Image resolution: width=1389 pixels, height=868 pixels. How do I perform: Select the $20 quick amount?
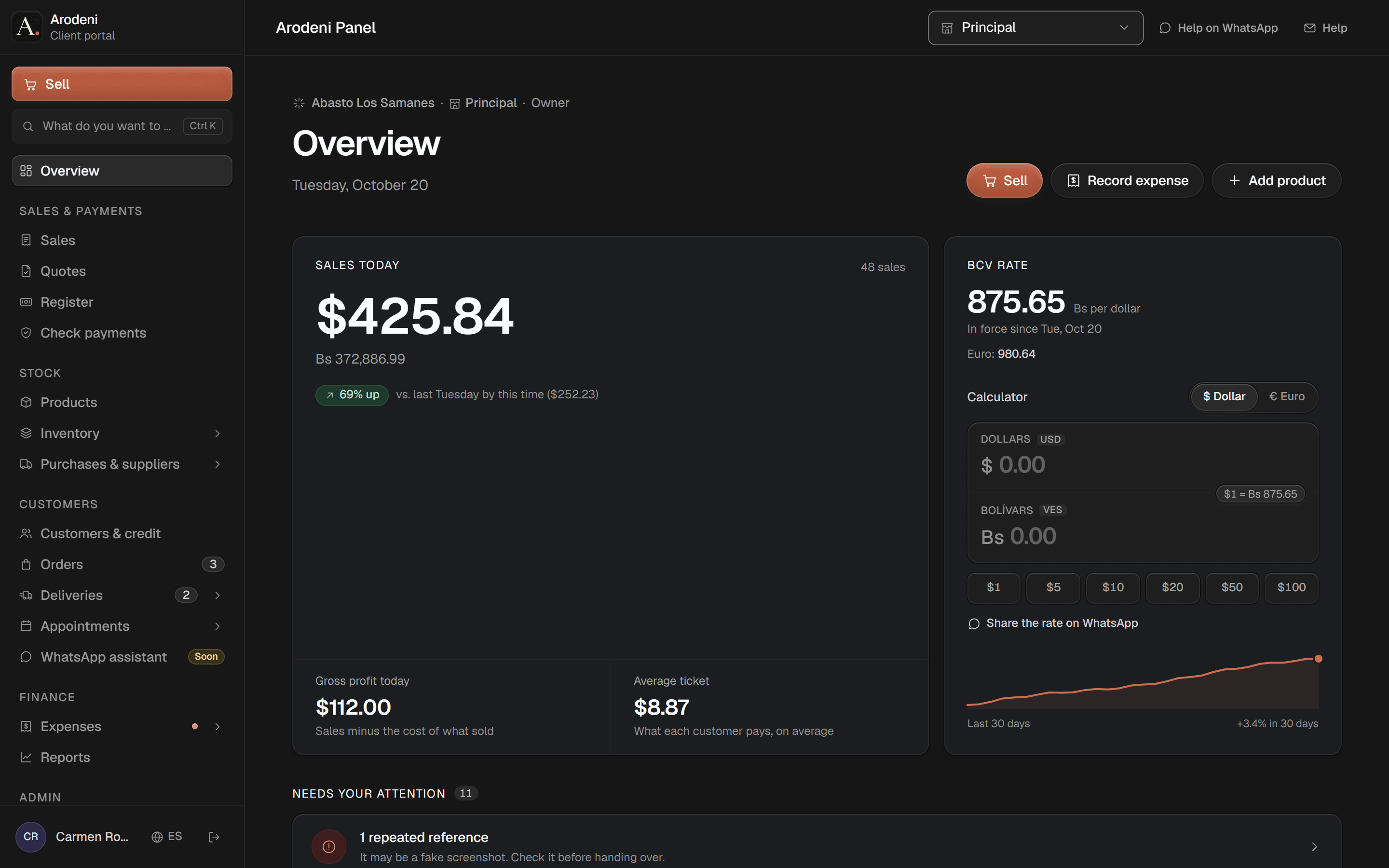point(1172,587)
